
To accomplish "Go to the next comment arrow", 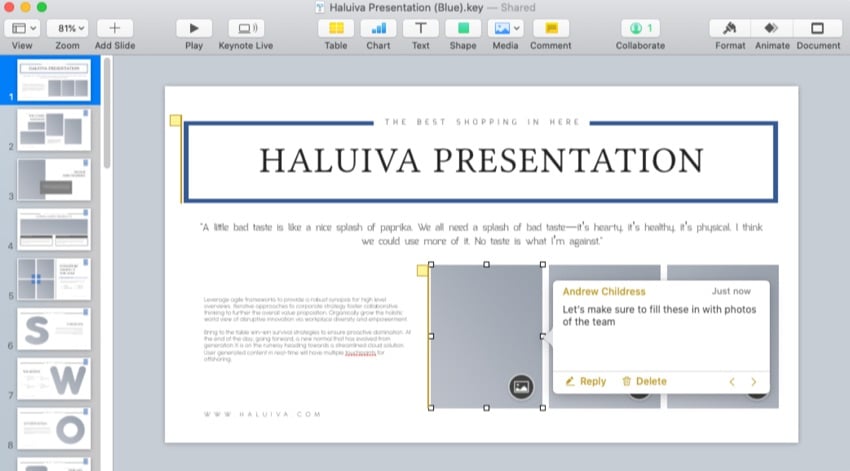I will (753, 381).
